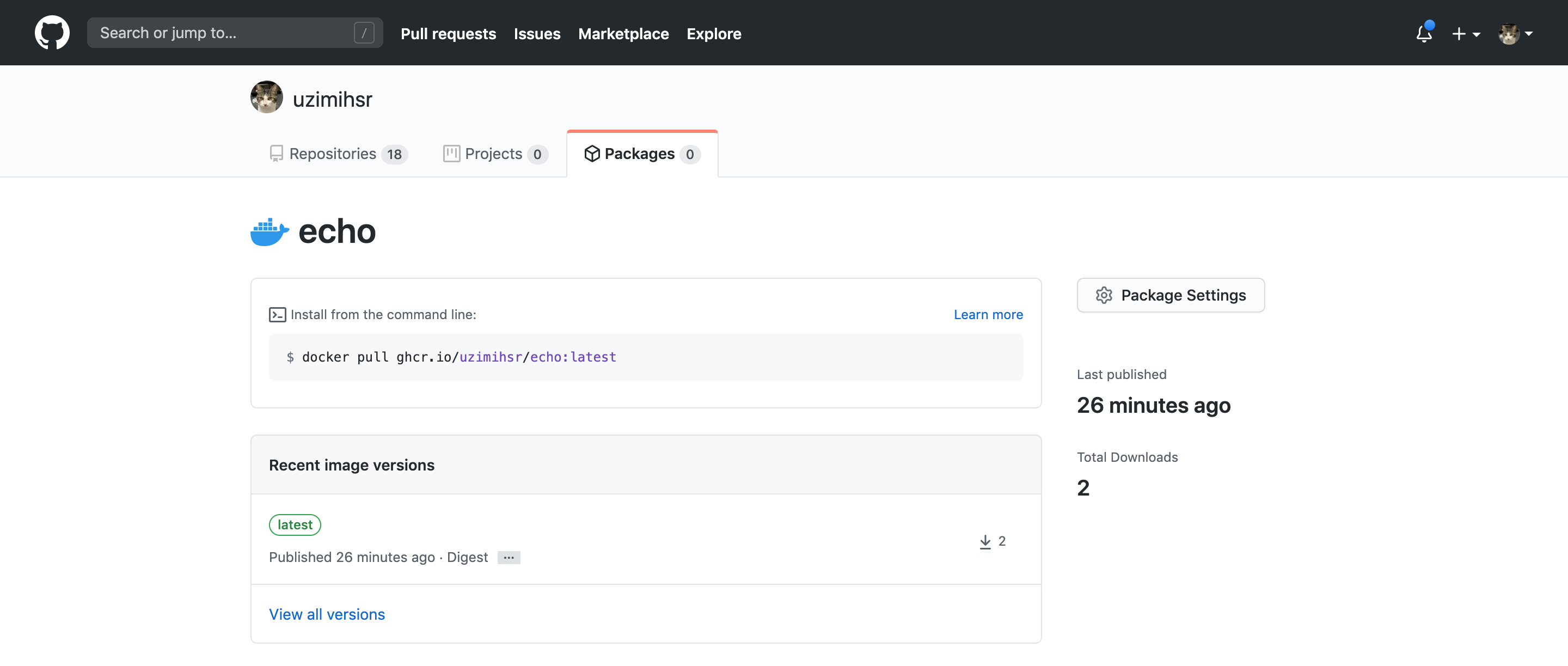This screenshot has height=666, width=1568.
Task: Click the slash shortcut key hint
Action: point(364,33)
